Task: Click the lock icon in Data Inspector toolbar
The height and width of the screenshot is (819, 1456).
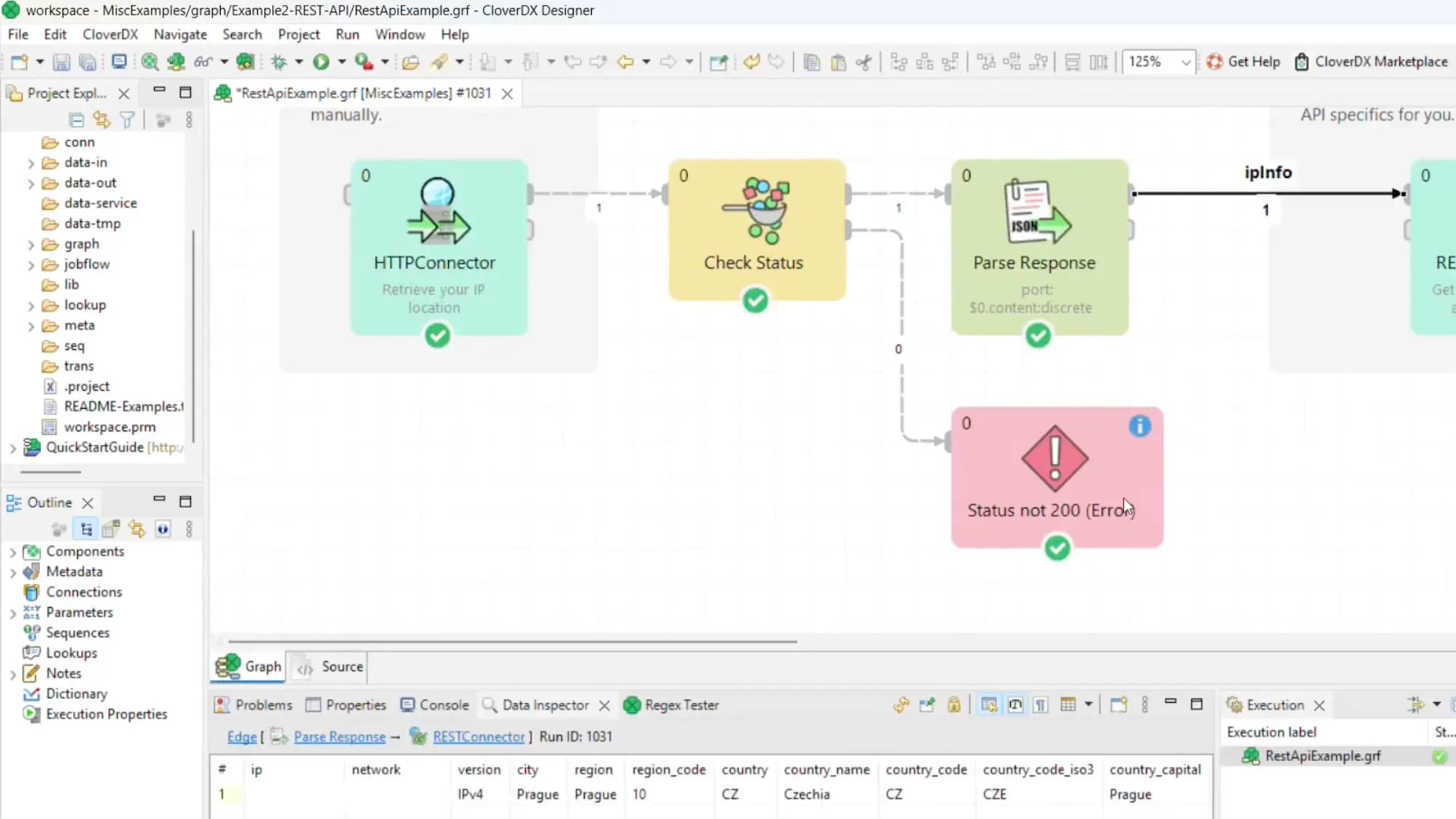Action: [x=953, y=705]
